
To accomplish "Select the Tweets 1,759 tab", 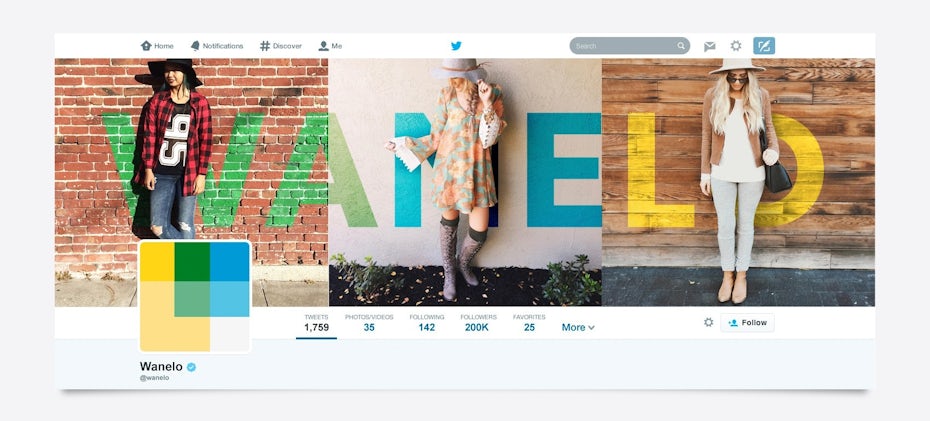I will click(316, 323).
